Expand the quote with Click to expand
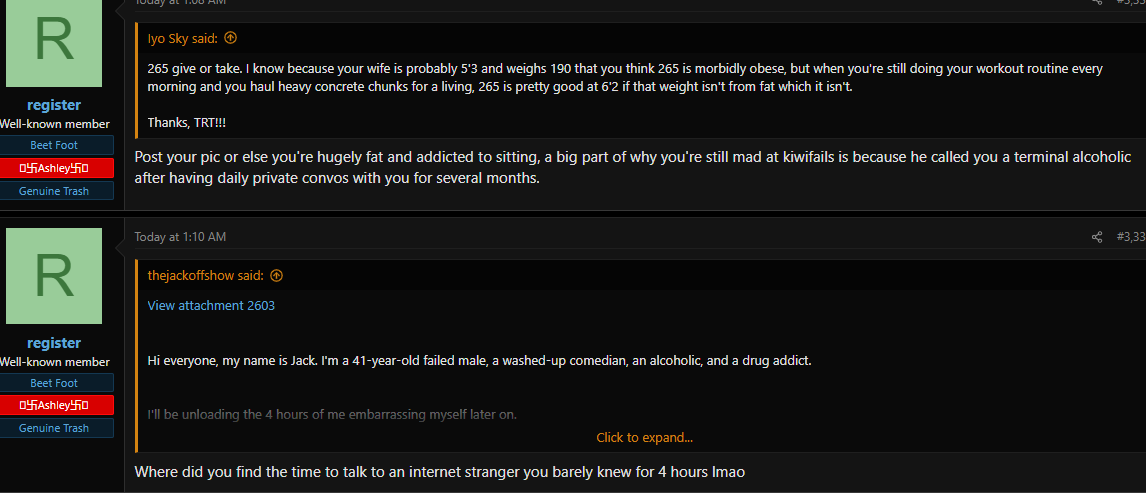Image resolution: width=1146 pixels, height=493 pixels. click(644, 437)
